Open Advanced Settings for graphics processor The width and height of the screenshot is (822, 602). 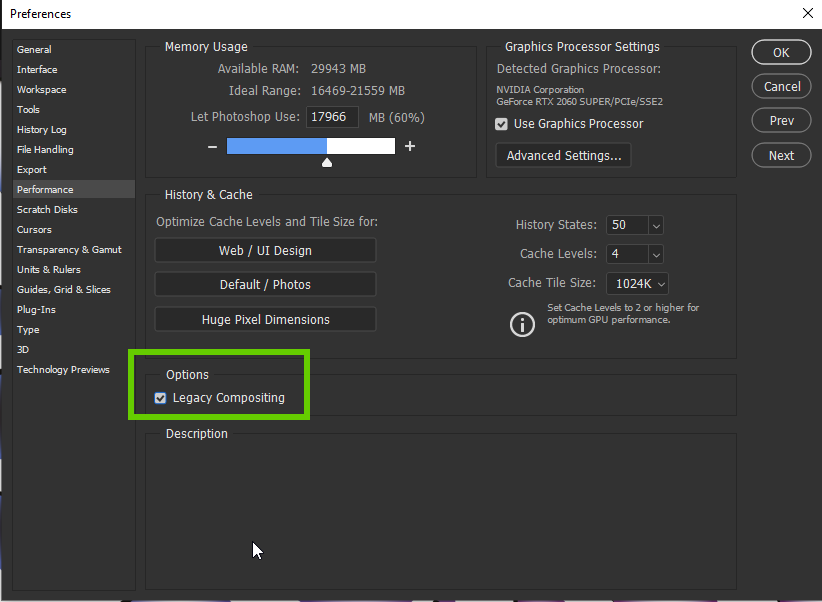click(564, 156)
